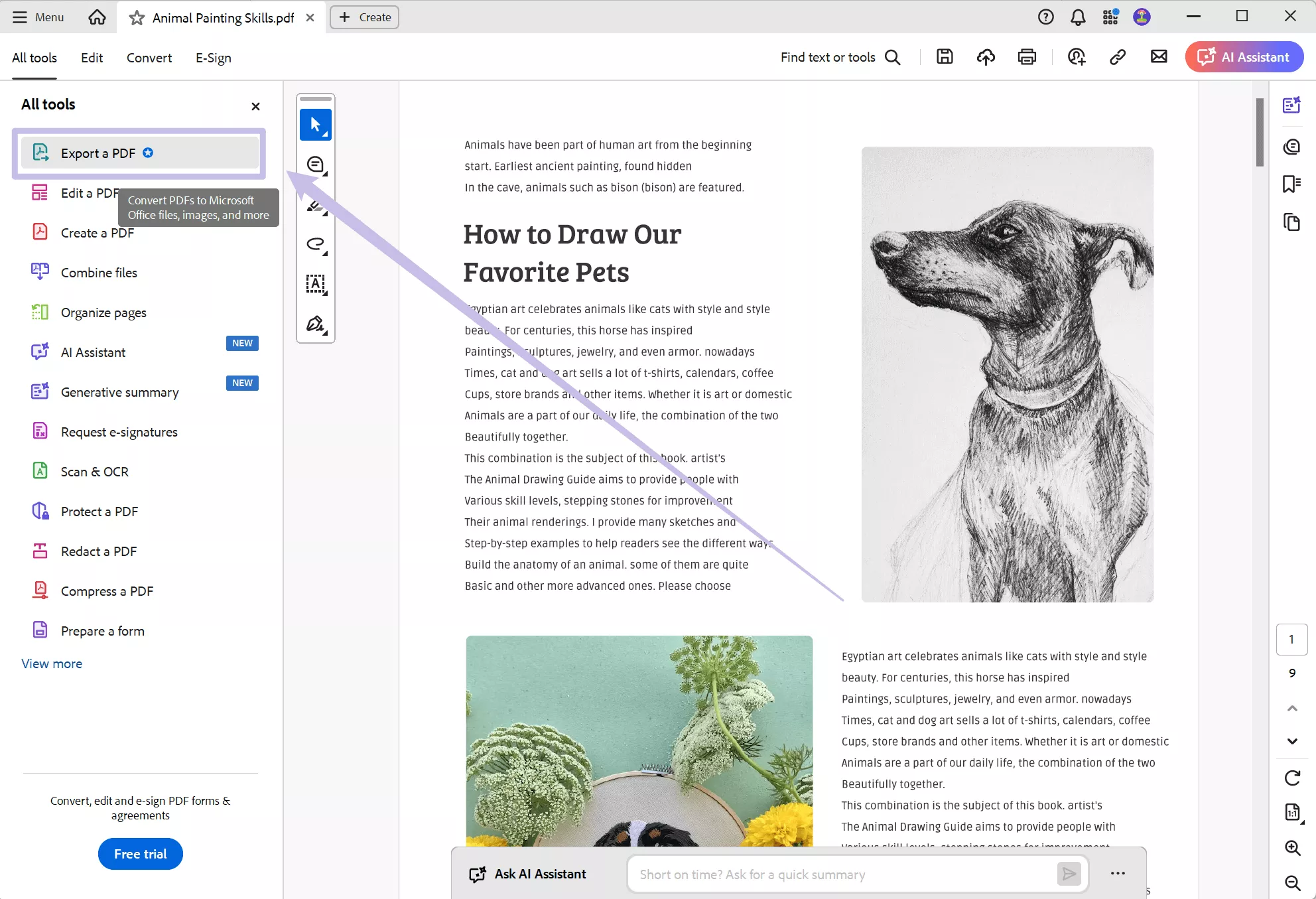Click the page number input field
The width and height of the screenshot is (1316, 899).
[x=1291, y=639]
